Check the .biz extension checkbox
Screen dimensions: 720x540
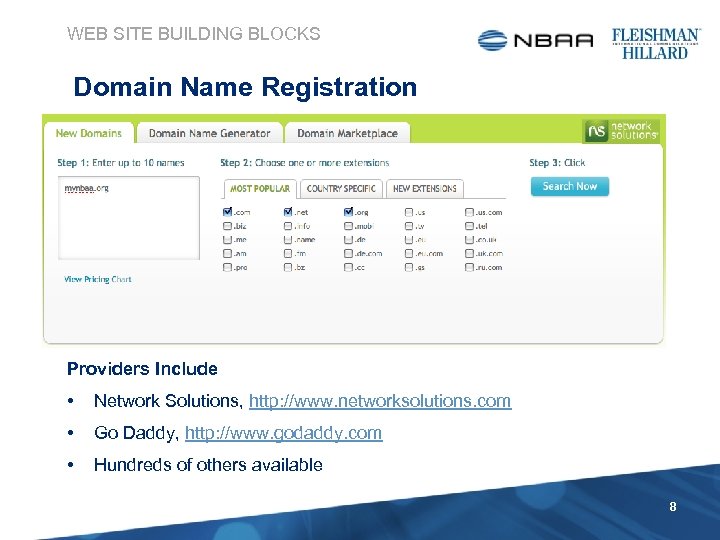(x=227, y=226)
